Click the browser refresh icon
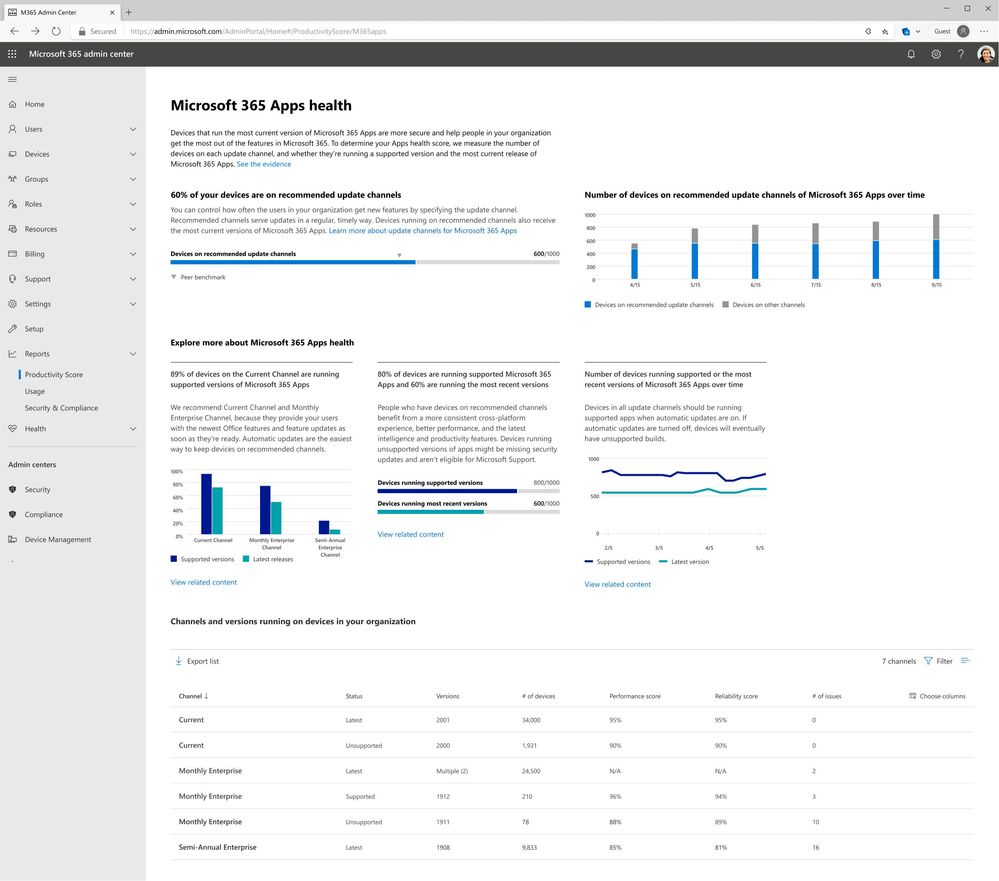Viewport: 999px width, 881px height. tap(56, 31)
